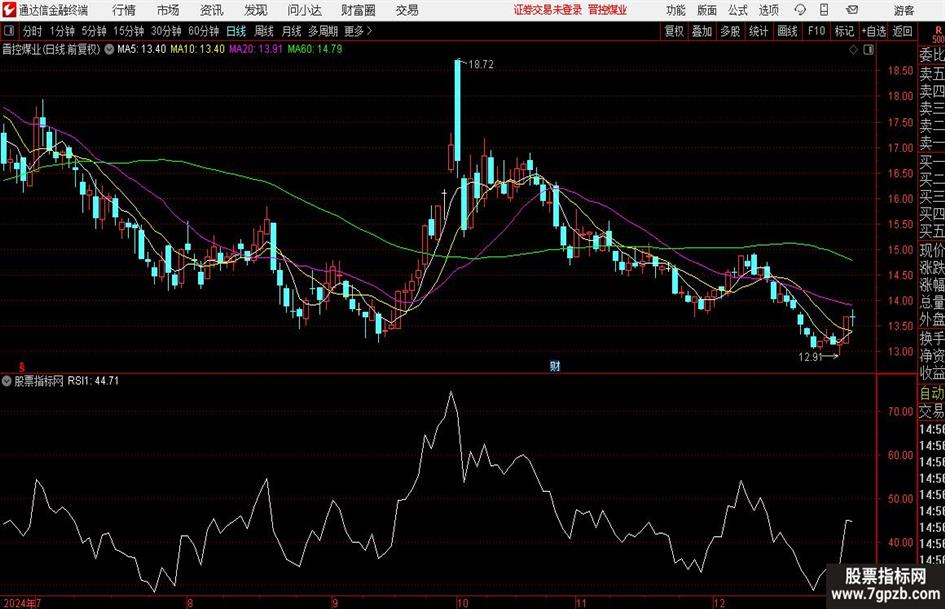Select the 周线 weekly chart tab
The image size is (945, 609).
(x=264, y=31)
